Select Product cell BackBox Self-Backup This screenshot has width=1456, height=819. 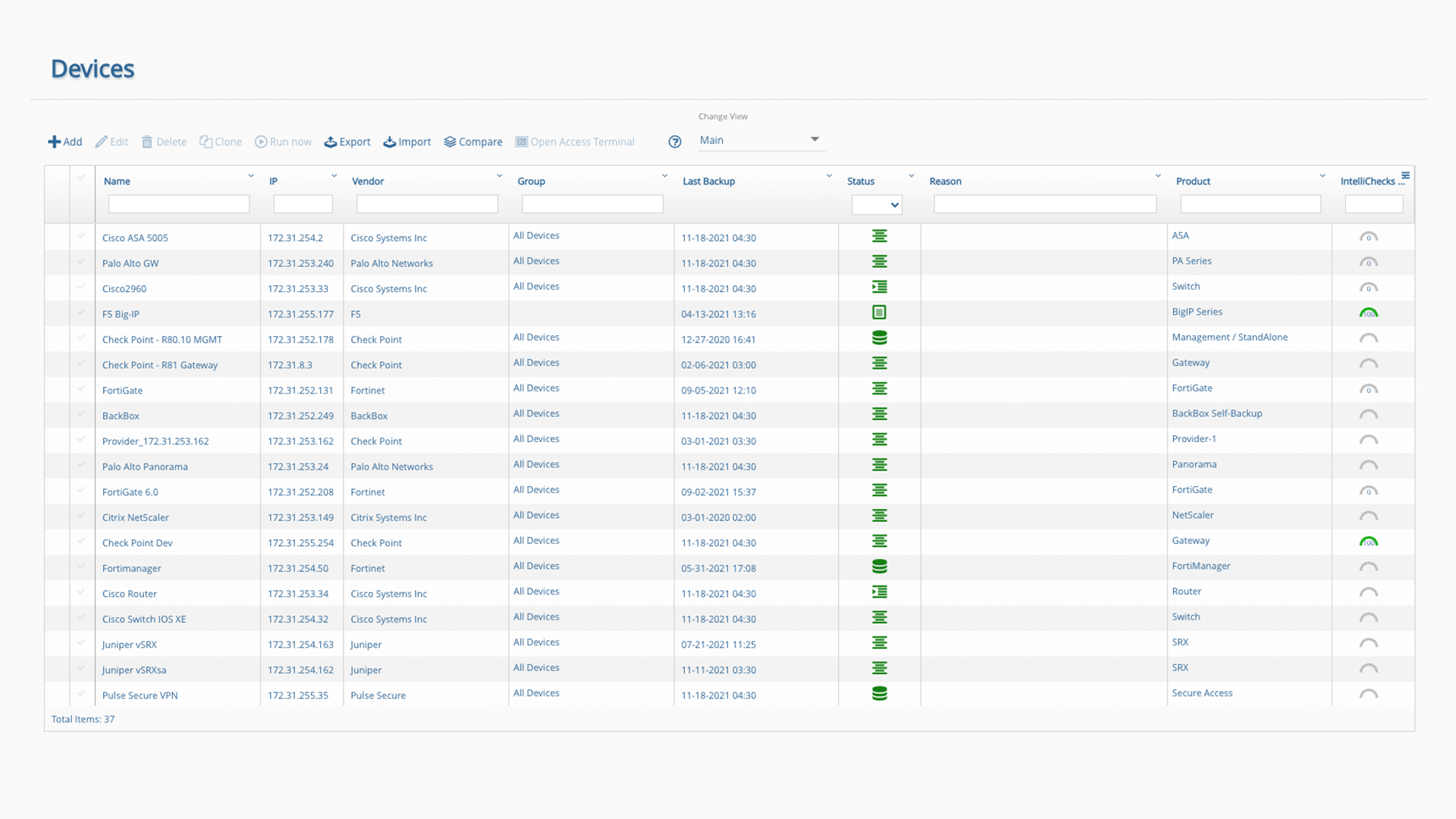pos(1217,413)
